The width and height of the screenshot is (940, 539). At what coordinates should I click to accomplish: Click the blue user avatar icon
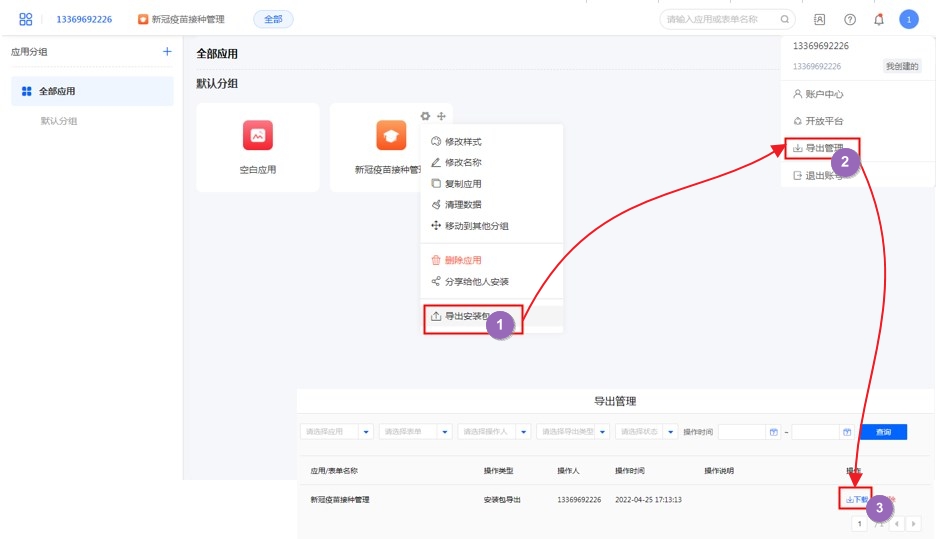click(908, 19)
